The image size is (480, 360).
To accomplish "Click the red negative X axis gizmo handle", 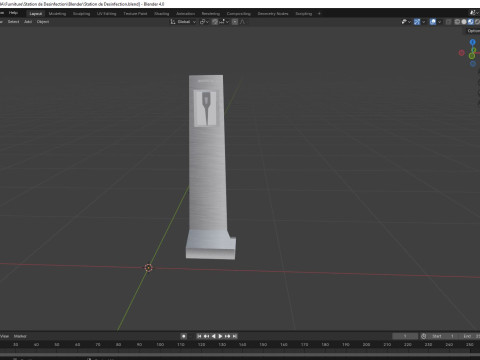I will tap(462, 53).
